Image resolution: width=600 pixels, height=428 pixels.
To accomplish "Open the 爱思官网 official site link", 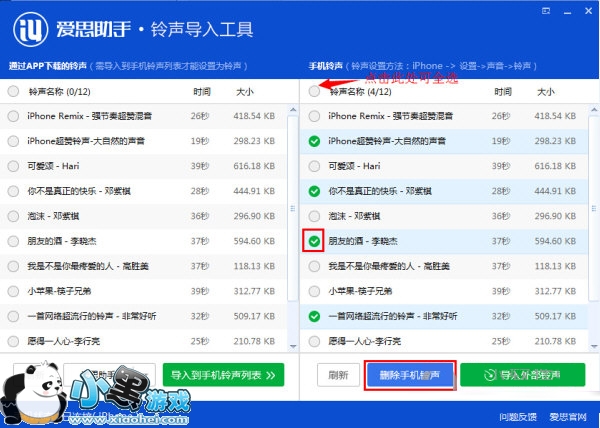I will click(568, 417).
